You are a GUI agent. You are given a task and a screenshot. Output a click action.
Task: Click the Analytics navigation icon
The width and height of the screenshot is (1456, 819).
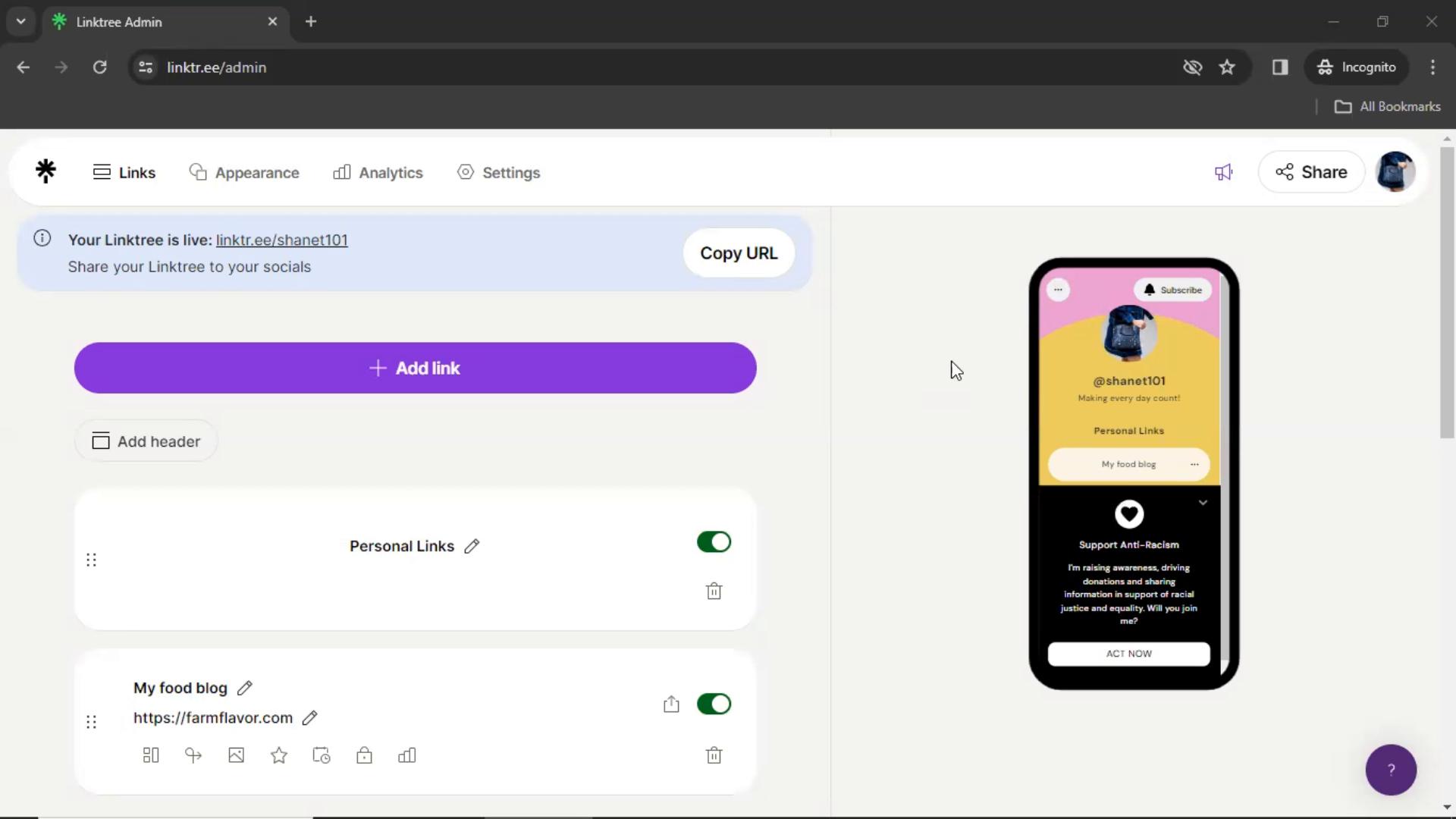click(x=343, y=172)
